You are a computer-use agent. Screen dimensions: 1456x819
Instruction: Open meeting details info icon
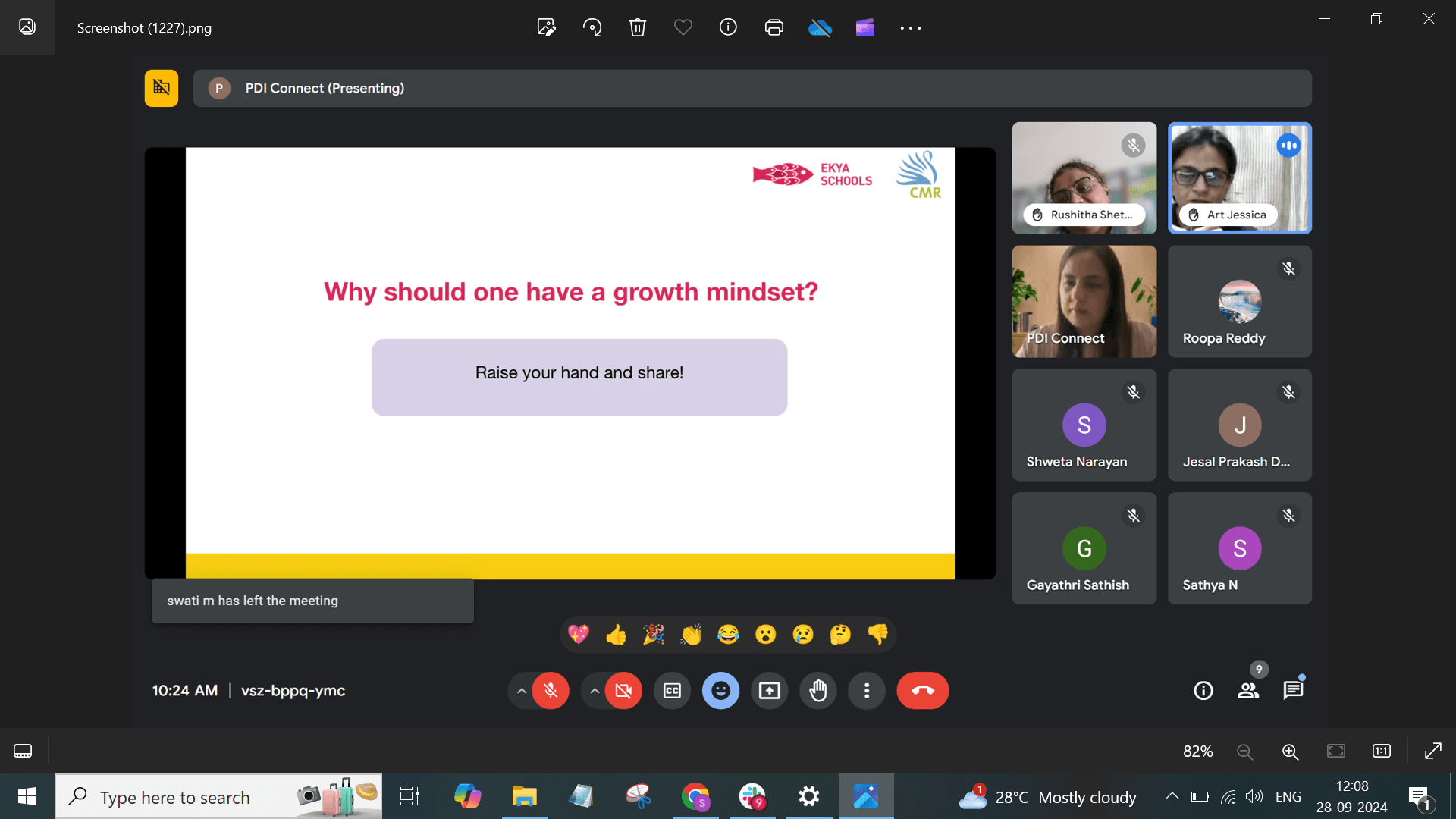(x=1203, y=691)
